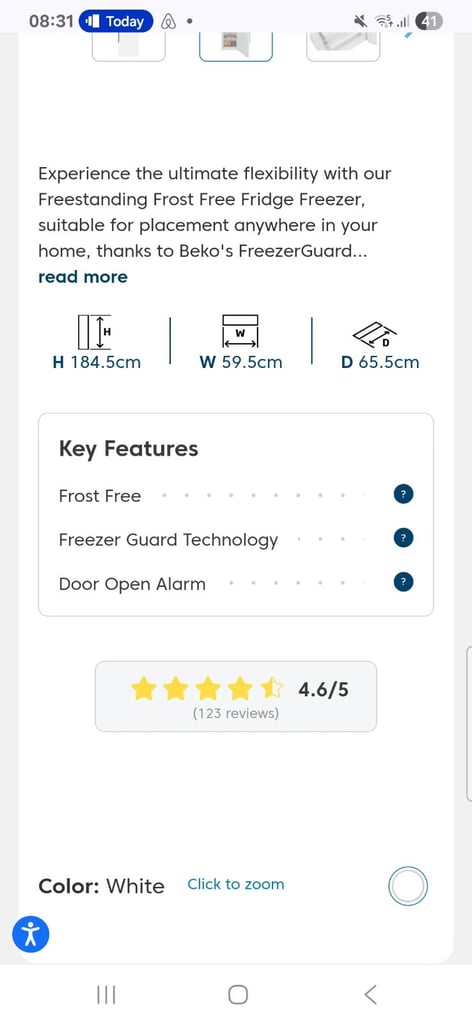Select the first product thumbnail
The width and height of the screenshot is (472, 1024).
click(x=129, y=46)
